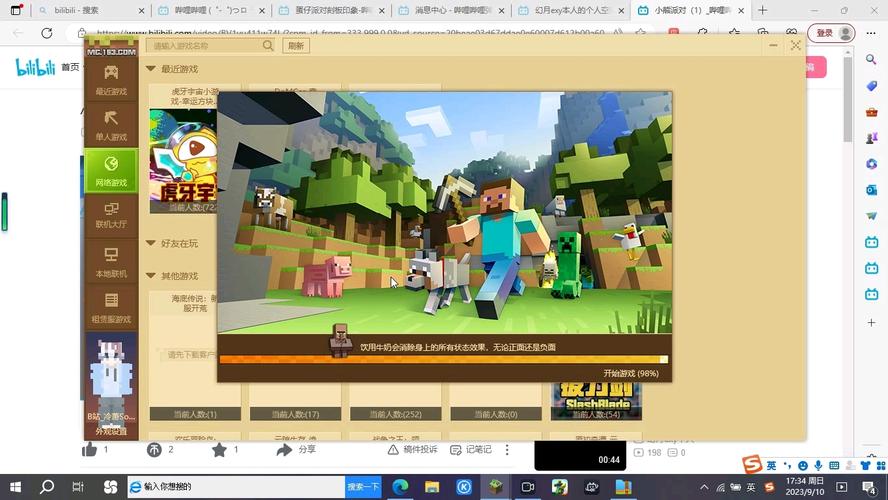Open File Explorer from the taskbar
Image resolution: width=888 pixels, height=500 pixels.
click(x=432, y=486)
